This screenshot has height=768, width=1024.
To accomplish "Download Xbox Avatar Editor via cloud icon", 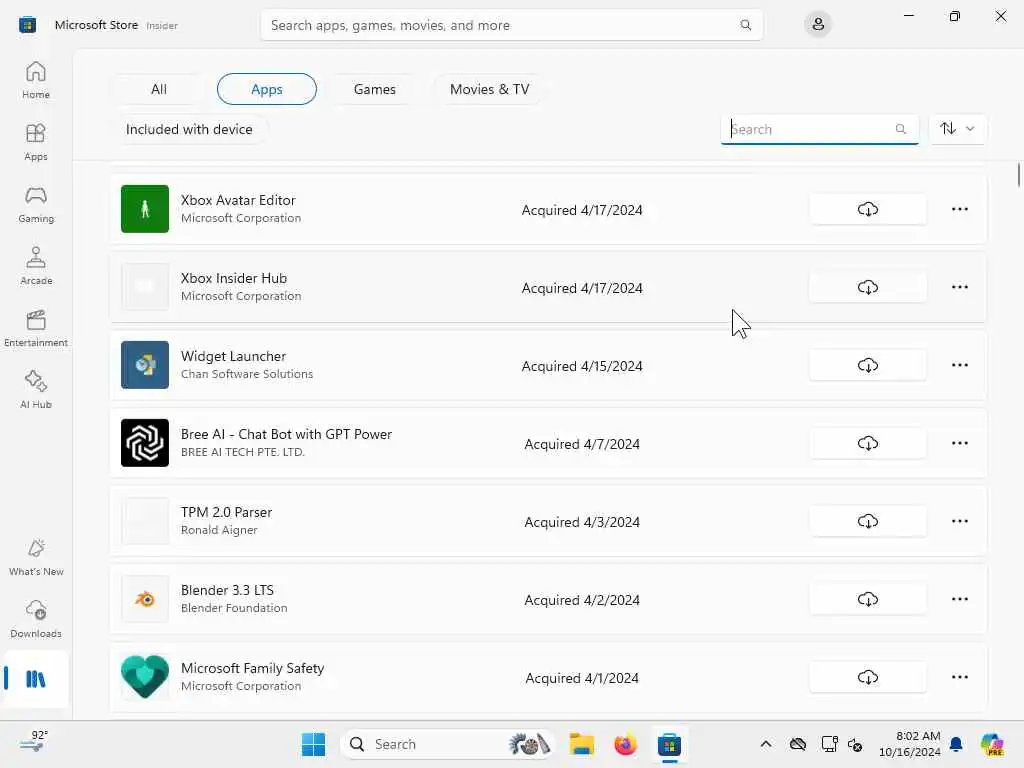I will 867,209.
